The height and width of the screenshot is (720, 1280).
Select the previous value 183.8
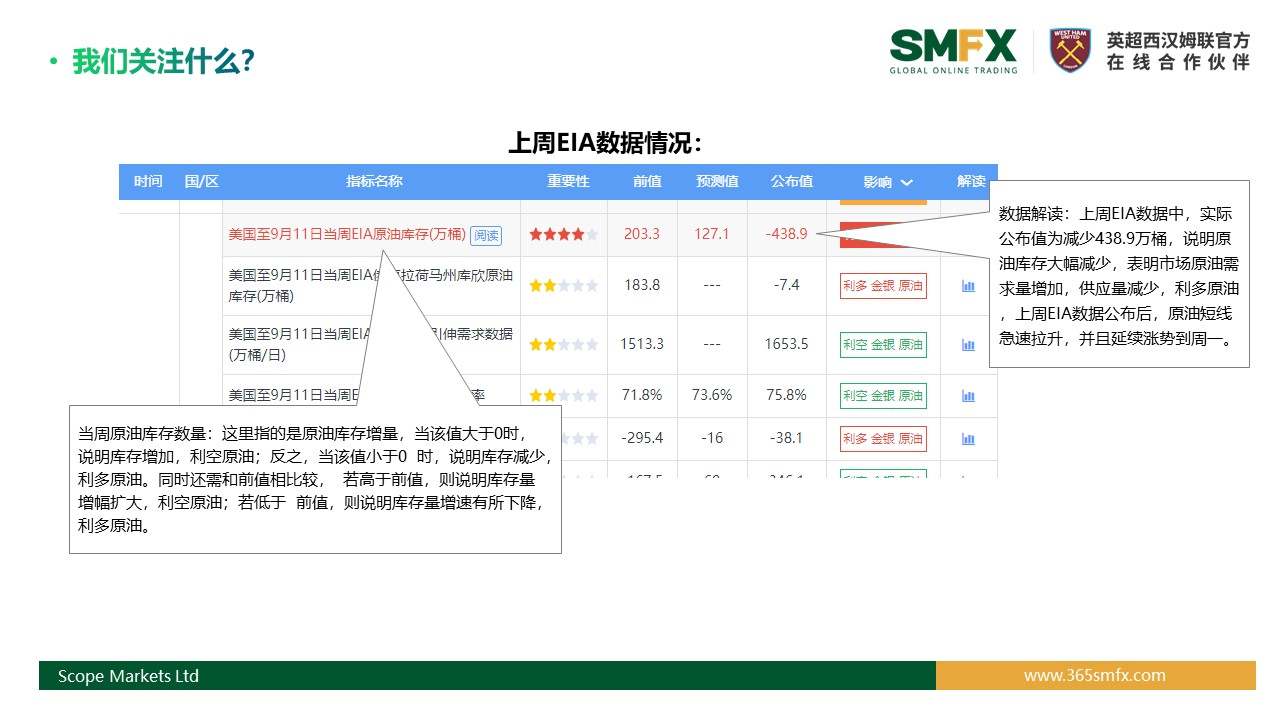click(642, 285)
